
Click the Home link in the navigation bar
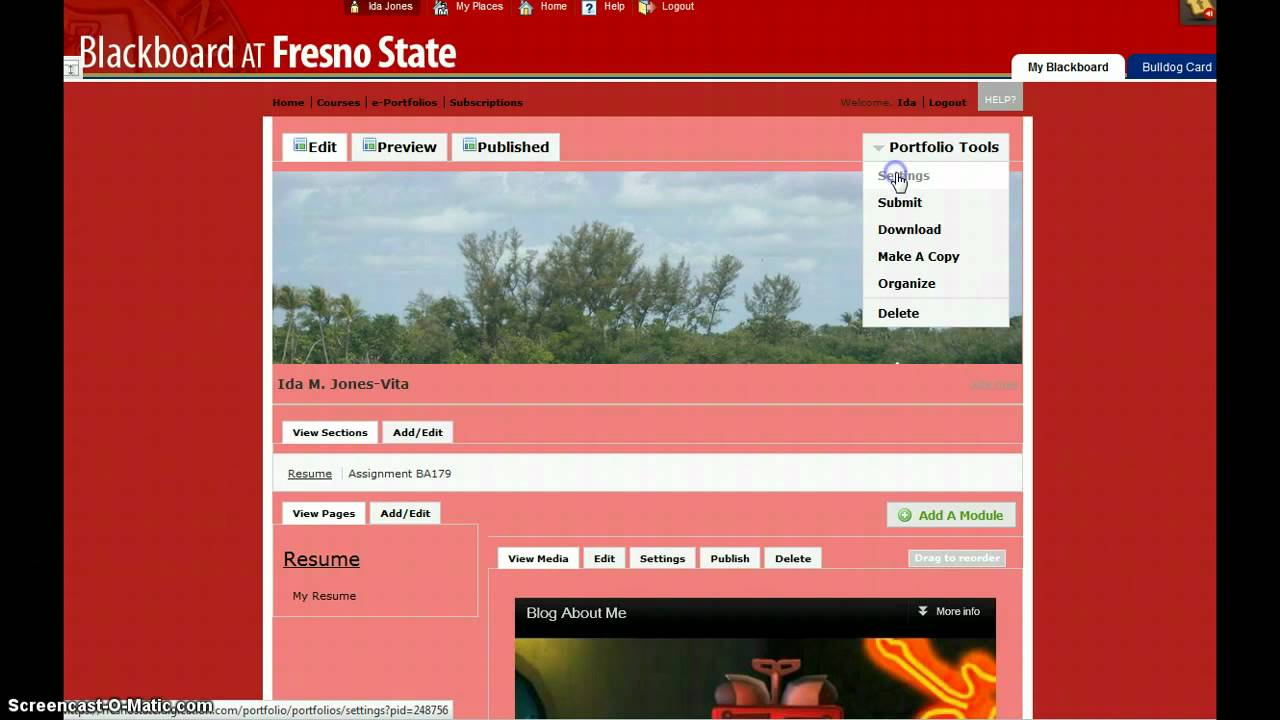pos(288,102)
